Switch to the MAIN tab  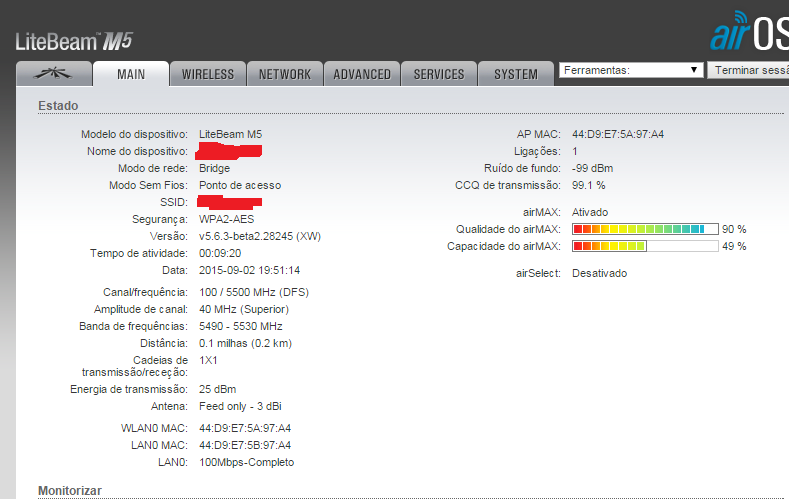pyautogui.click(x=131, y=74)
